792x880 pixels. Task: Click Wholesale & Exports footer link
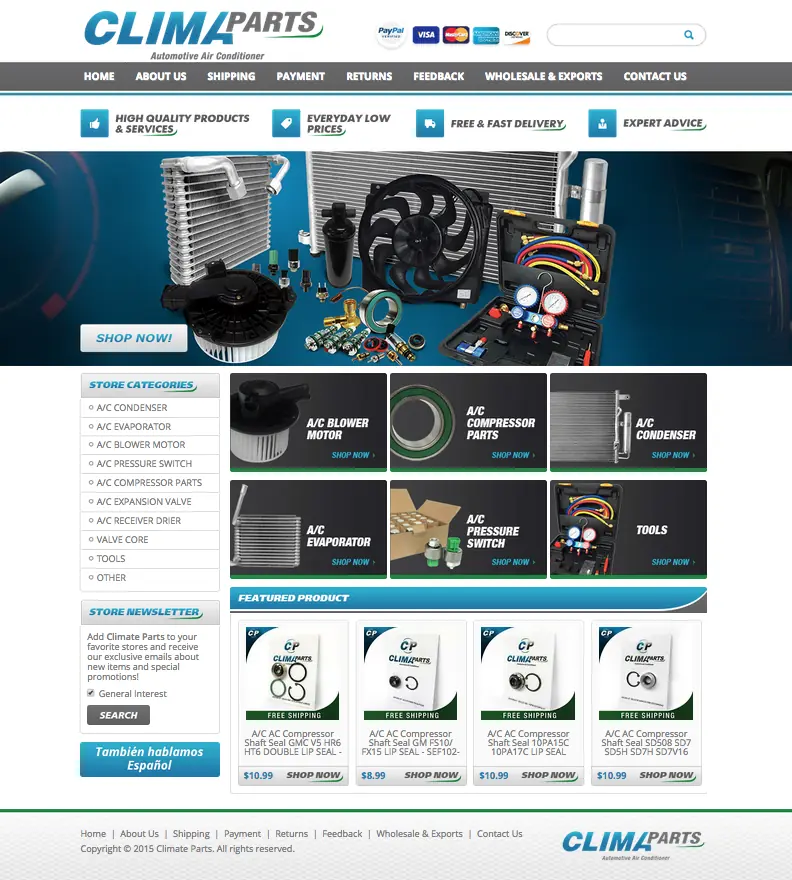[x=419, y=834]
